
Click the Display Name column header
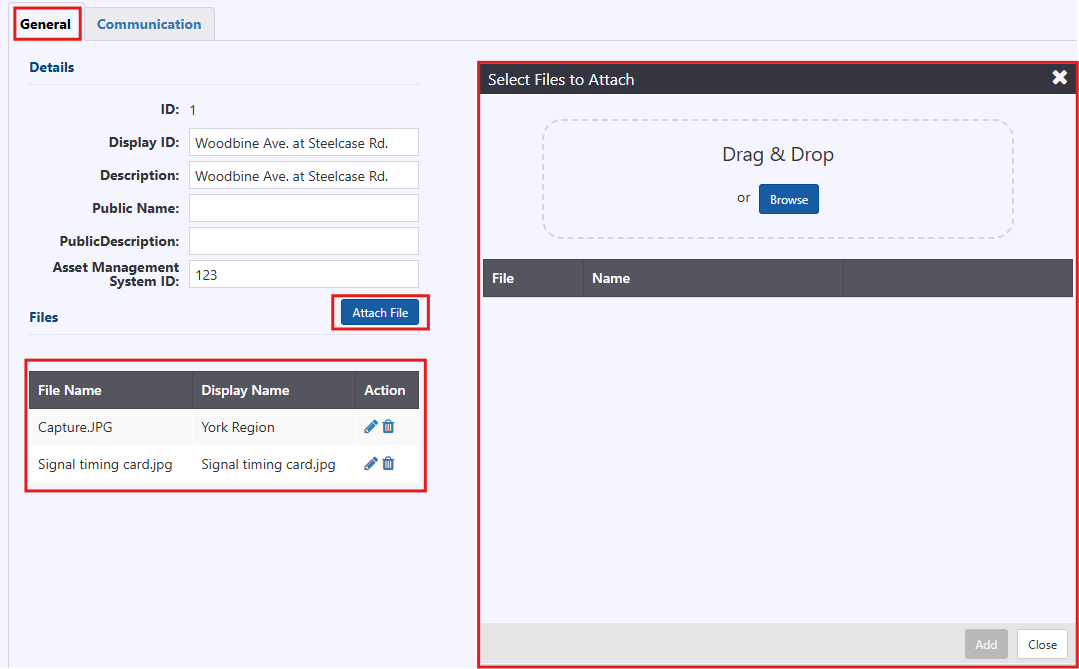[245, 390]
